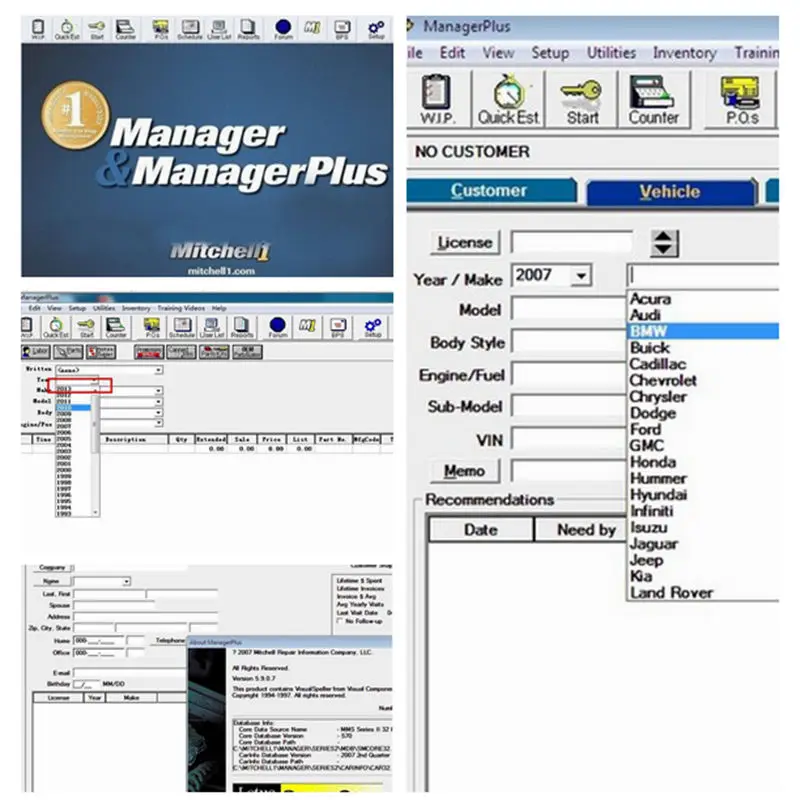Click Start key icon above the splash screen

[96, 30]
